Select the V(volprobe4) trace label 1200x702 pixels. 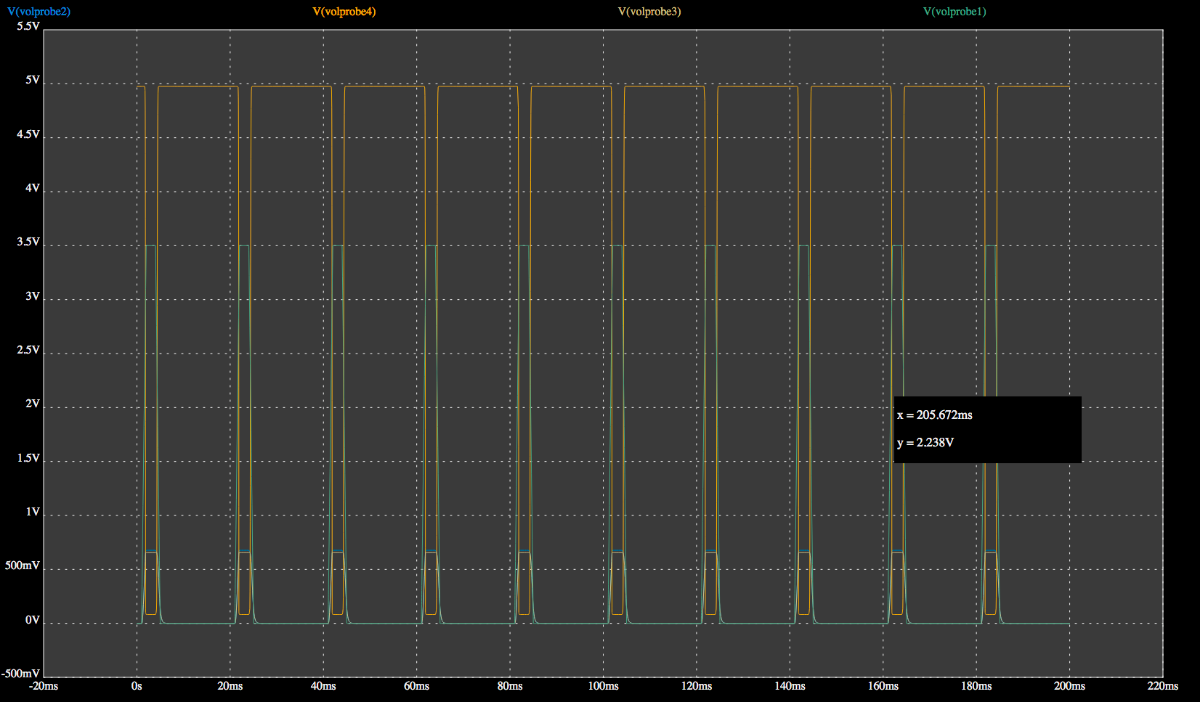345,11
